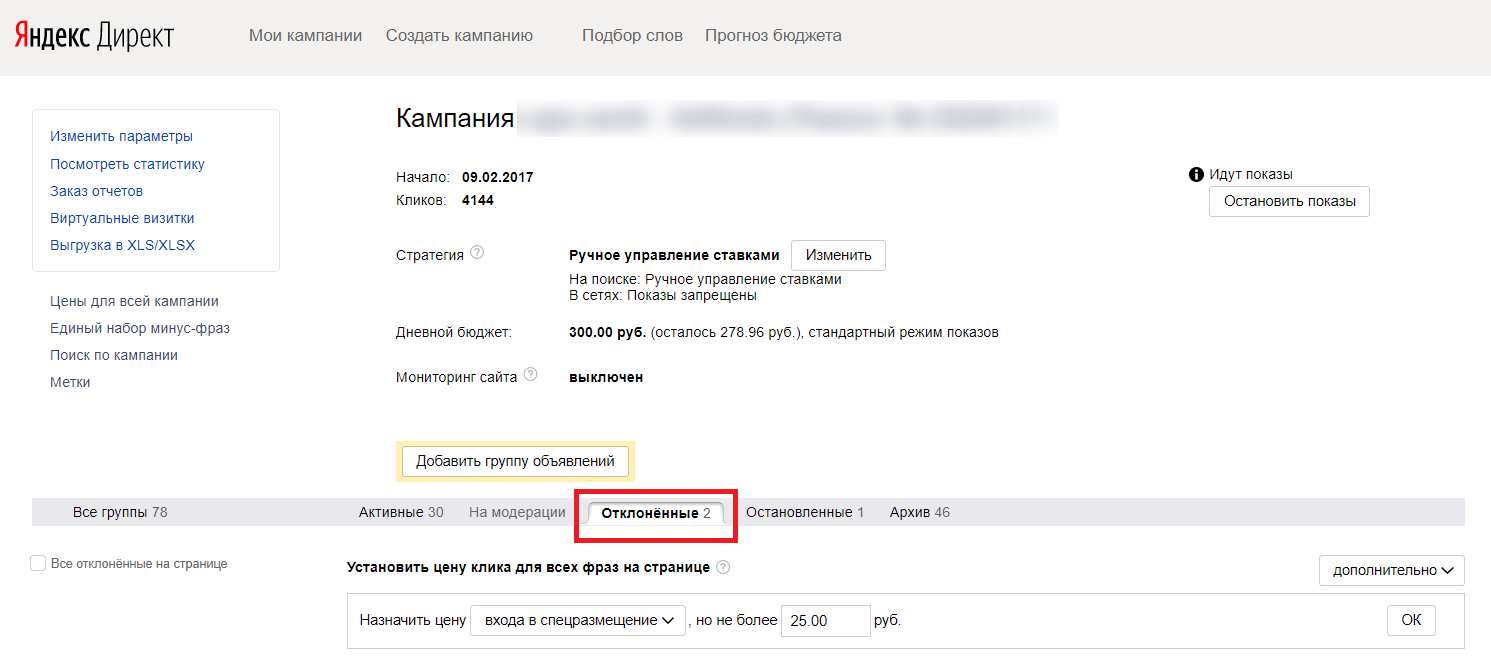Open the Архив 46 tab
Viewport: 1491px width, 661px height.
pyautogui.click(x=919, y=512)
